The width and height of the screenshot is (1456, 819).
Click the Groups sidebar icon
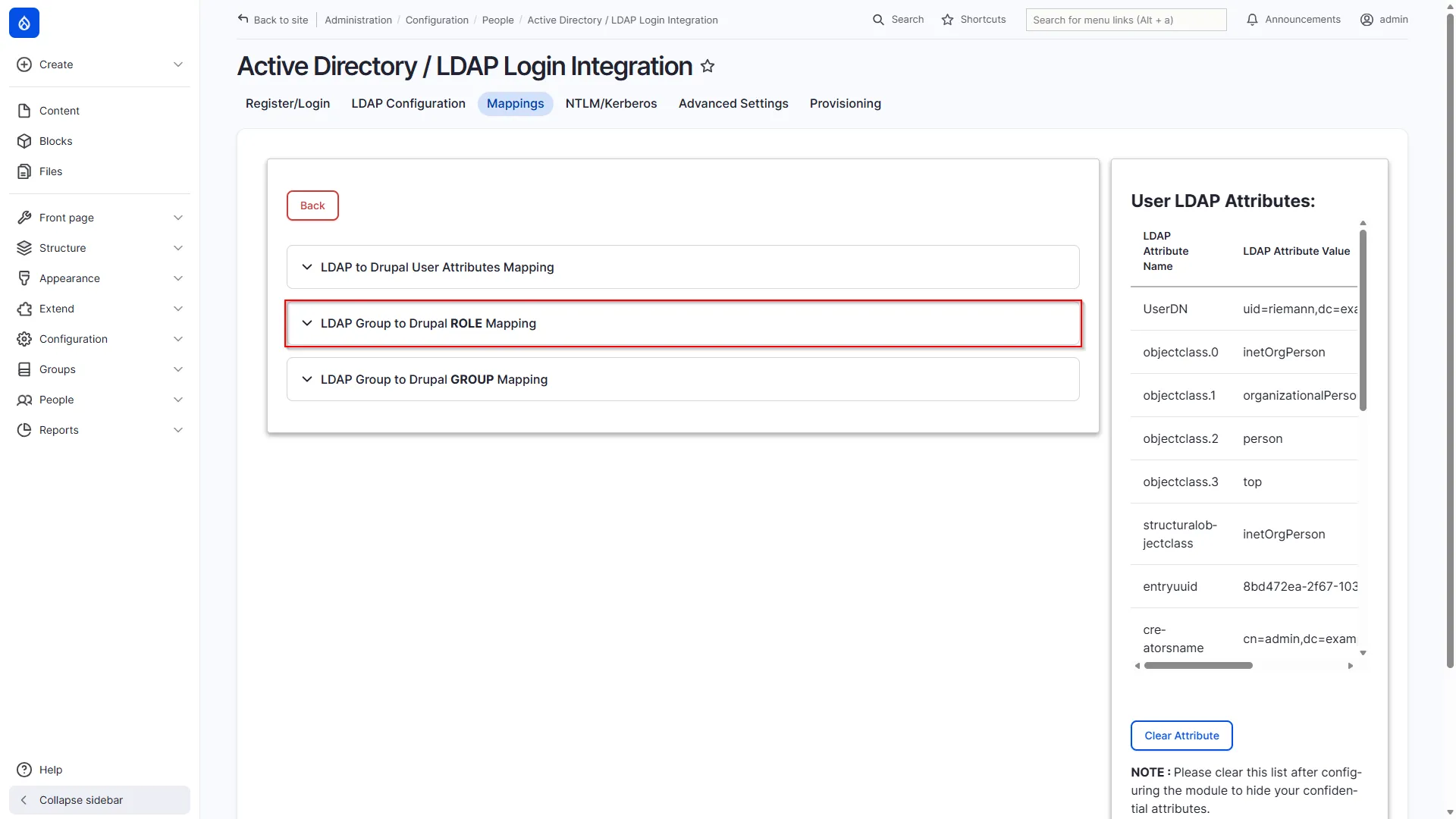click(24, 369)
